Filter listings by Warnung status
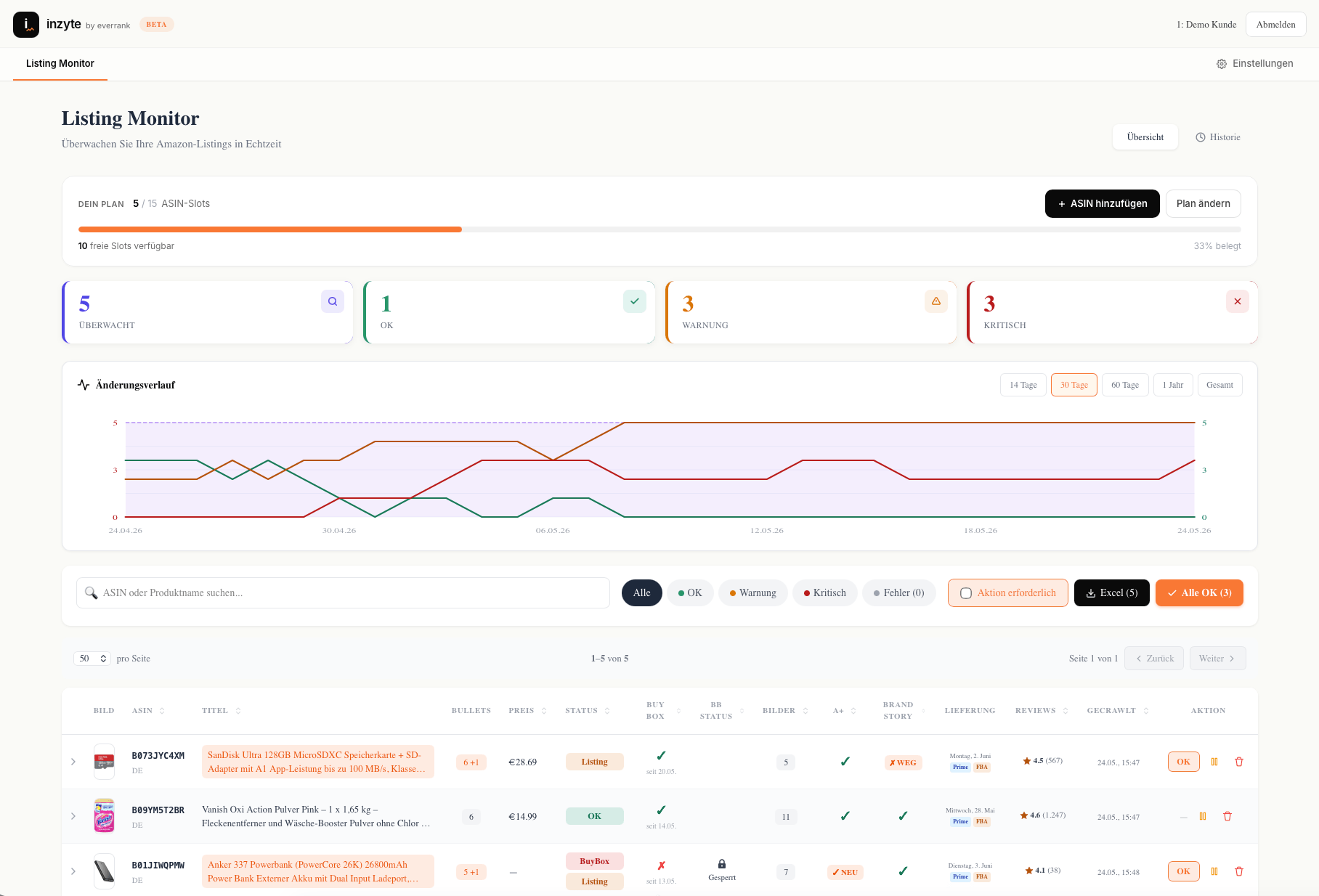Screen dimensions: 1319x896 [752, 592]
